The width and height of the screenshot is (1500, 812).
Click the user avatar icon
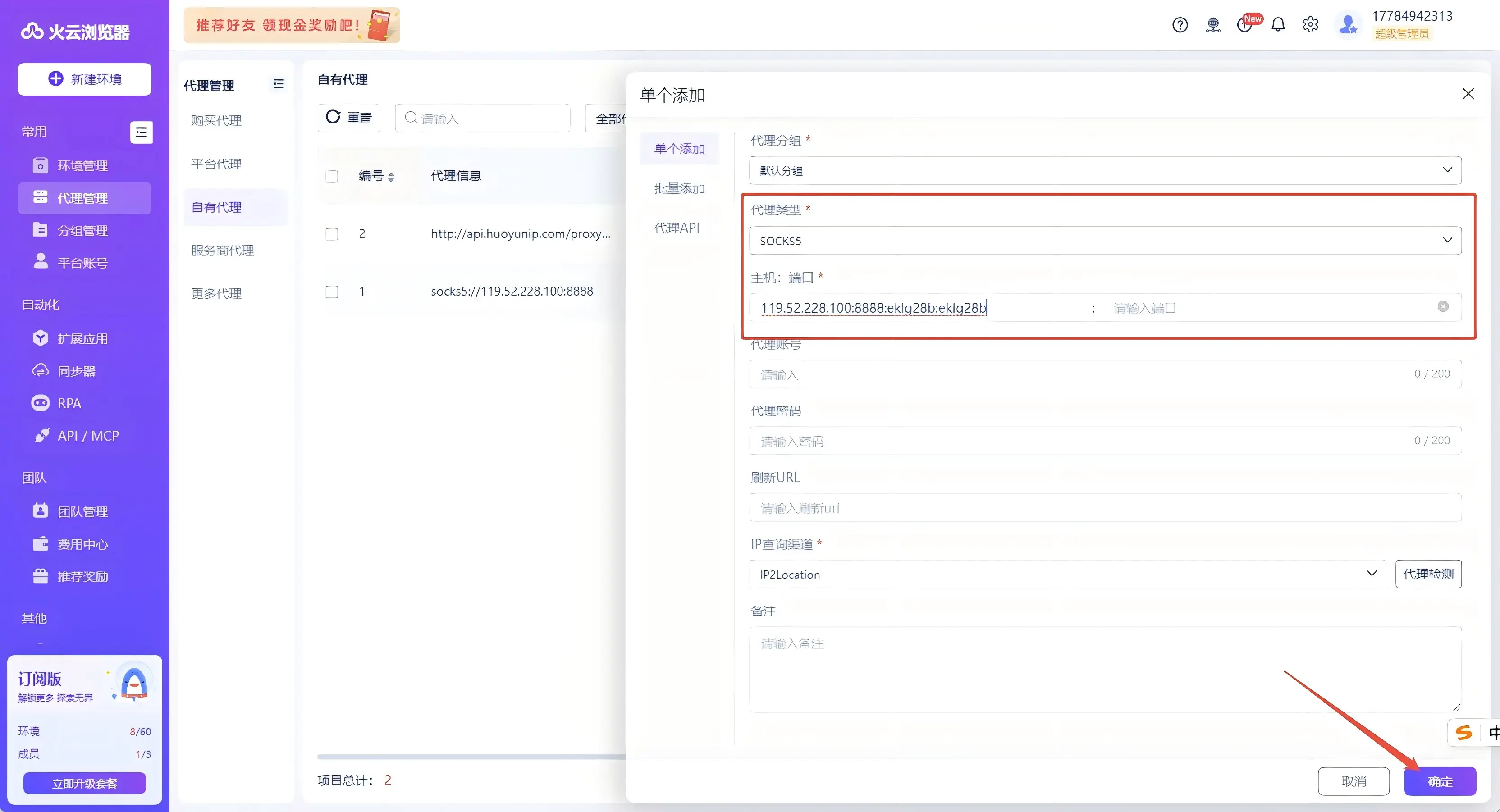[1348, 25]
